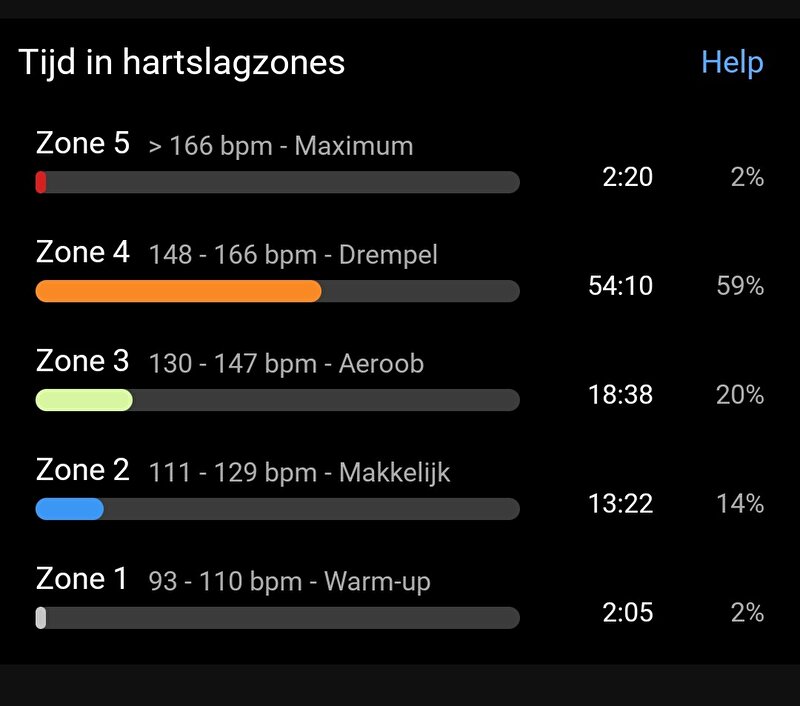
Task: Click the 93 - 110 bpm - Warm-up text
Action: point(289,582)
